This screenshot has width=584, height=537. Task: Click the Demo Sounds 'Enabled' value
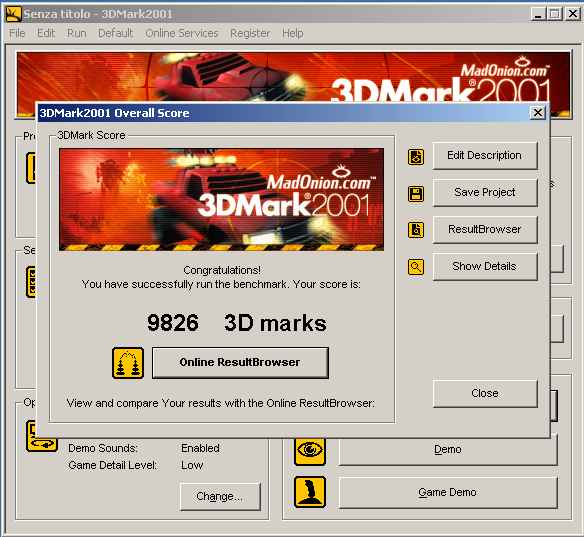pos(200,448)
